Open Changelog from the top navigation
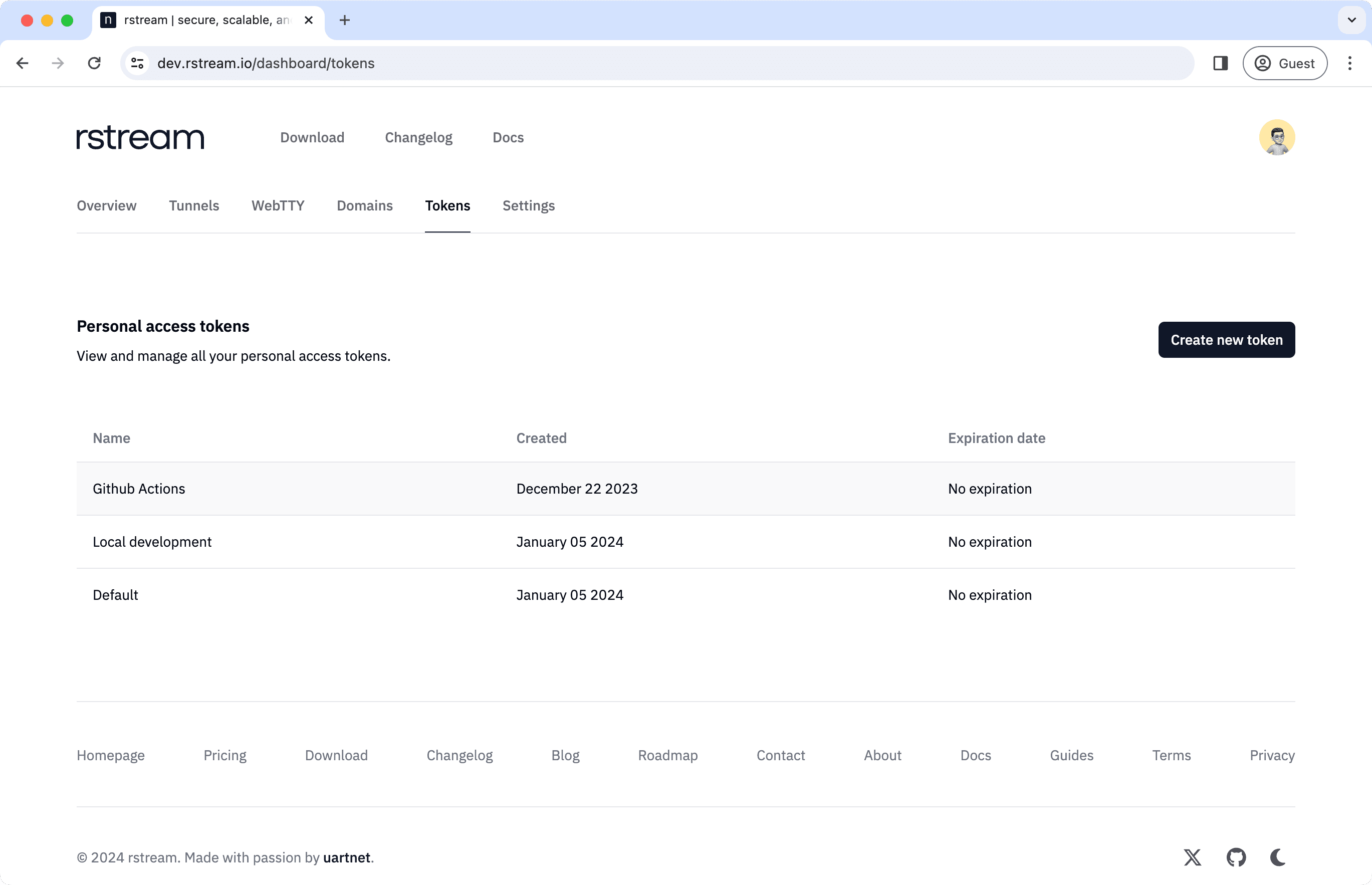This screenshot has width=1372, height=885. pos(418,137)
